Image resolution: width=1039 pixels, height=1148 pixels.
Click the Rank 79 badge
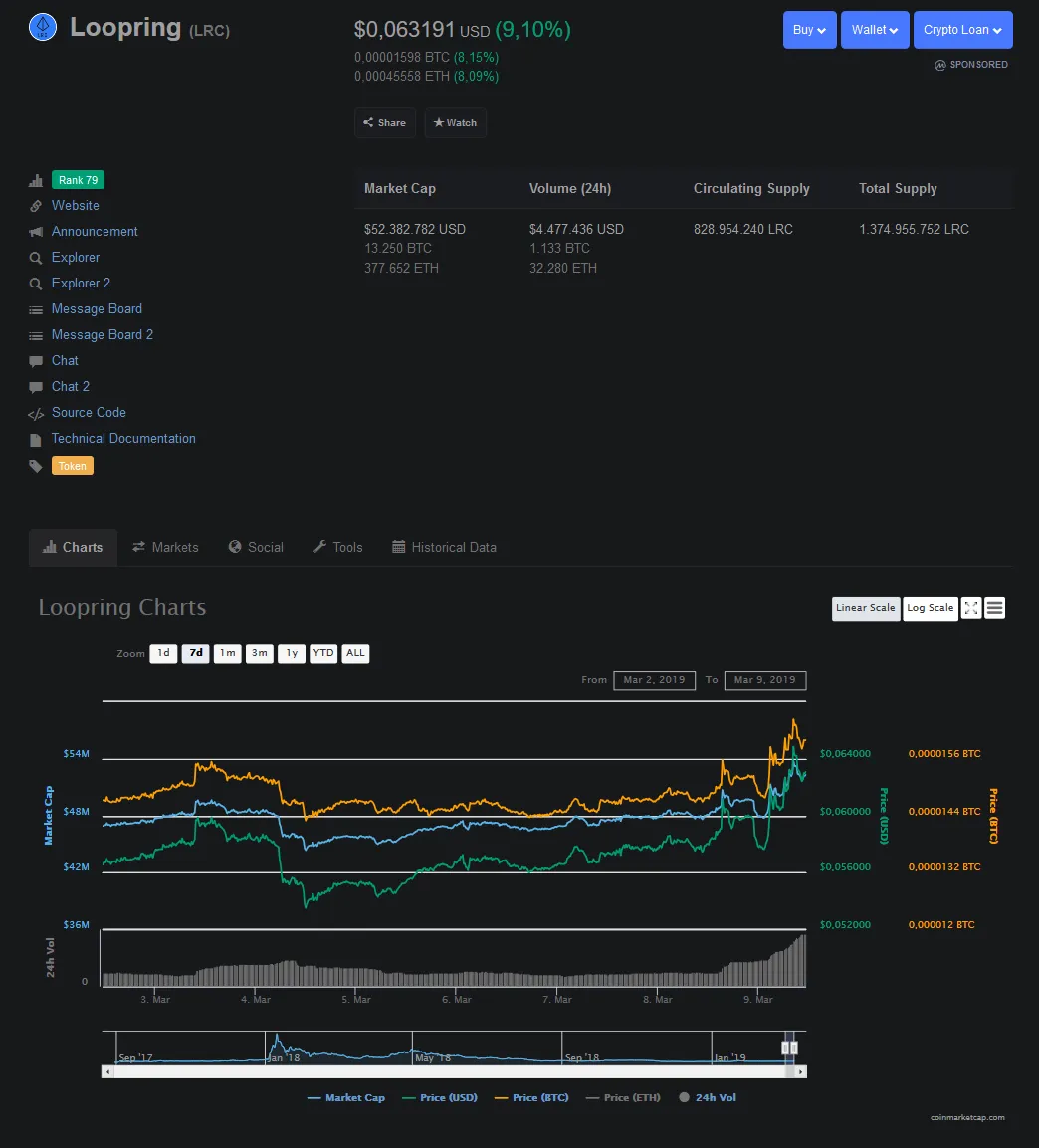pyautogui.click(x=79, y=180)
